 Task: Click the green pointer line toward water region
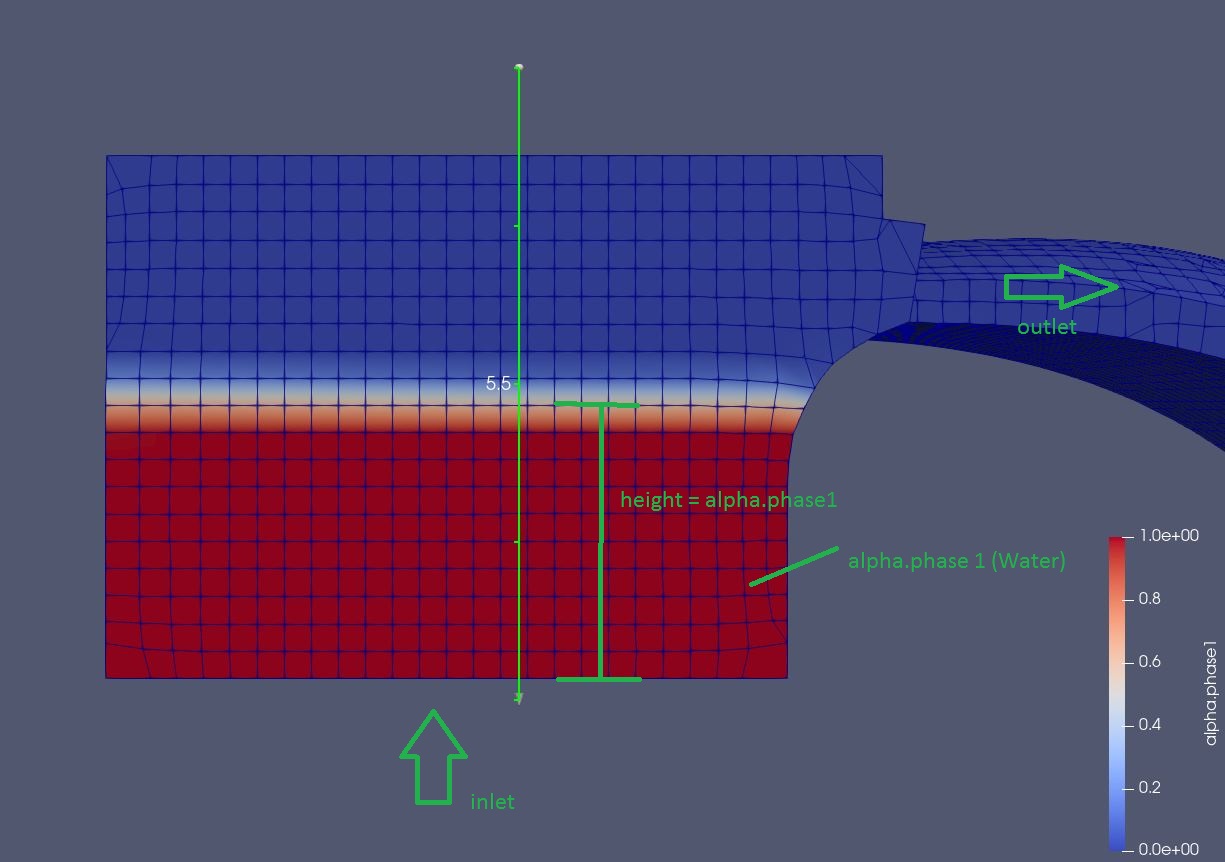pos(794,566)
